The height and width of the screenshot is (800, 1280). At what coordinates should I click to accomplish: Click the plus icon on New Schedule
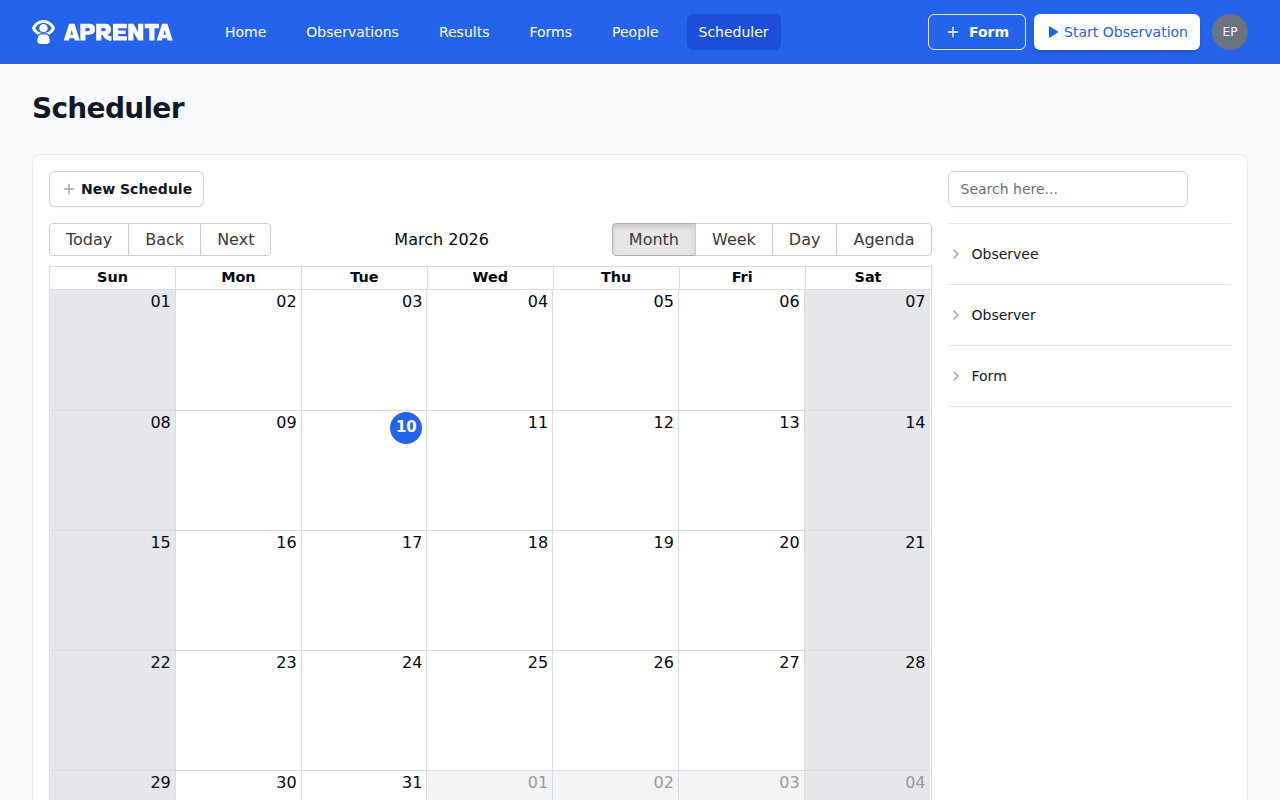[x=68, y=188]
